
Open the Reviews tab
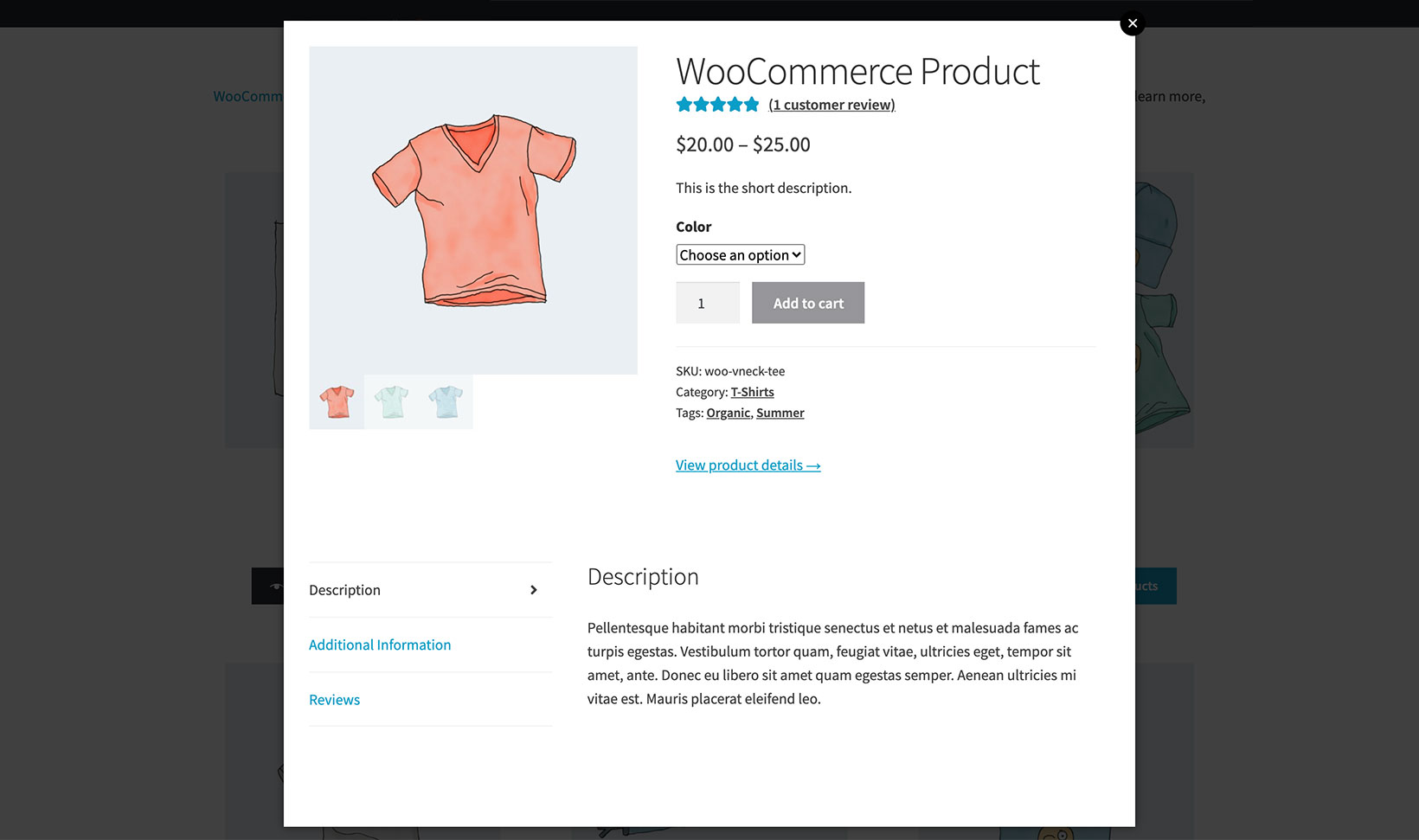pyautogui.click(x=334, y=700)
